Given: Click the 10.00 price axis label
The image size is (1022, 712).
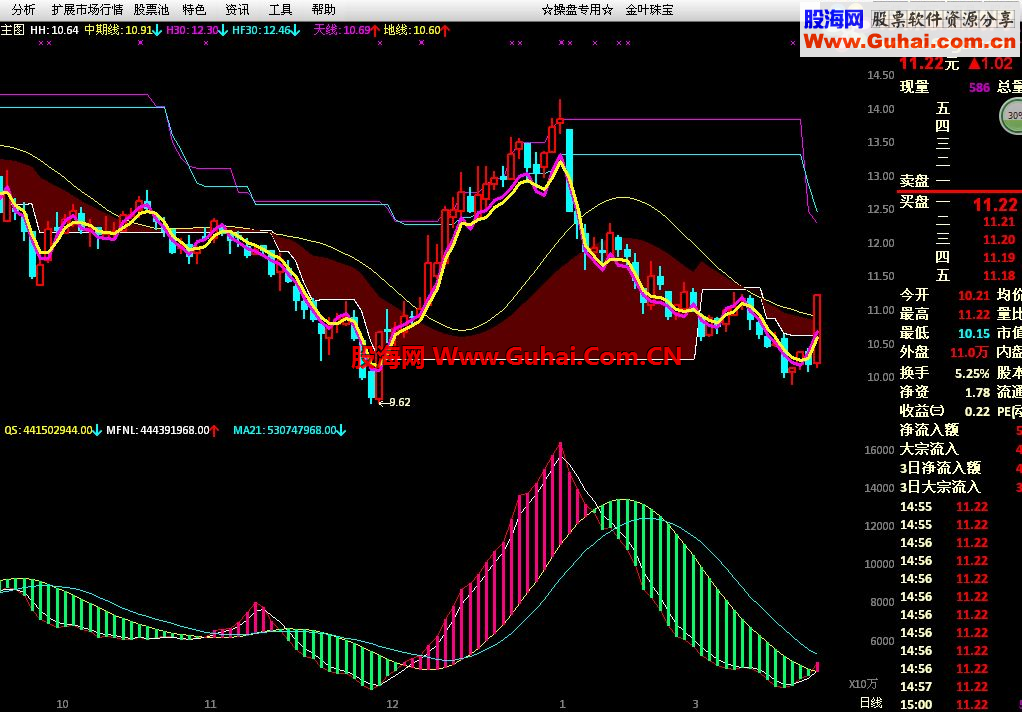Looking at the screenshot, I should point(881,377).
